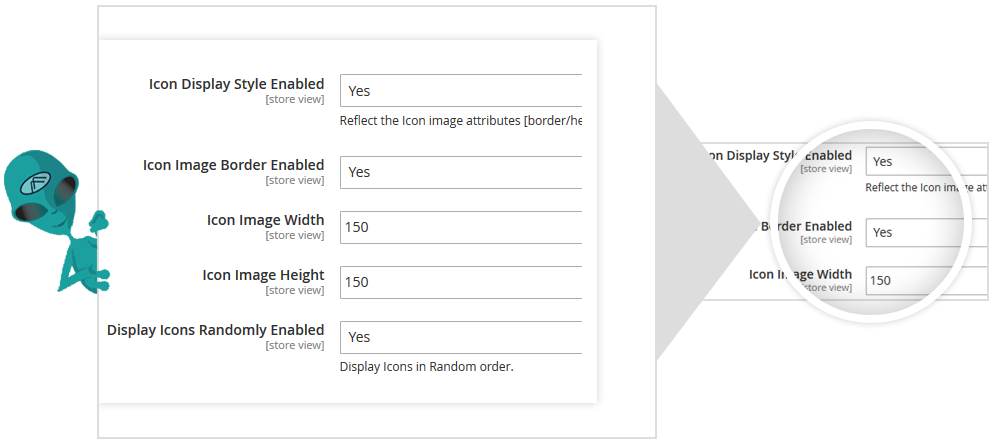The width and height of the screenshot is (993, 445).
Task: Open Icon Image Border Enabled dropdown in main panel
Action: [461, 172]
